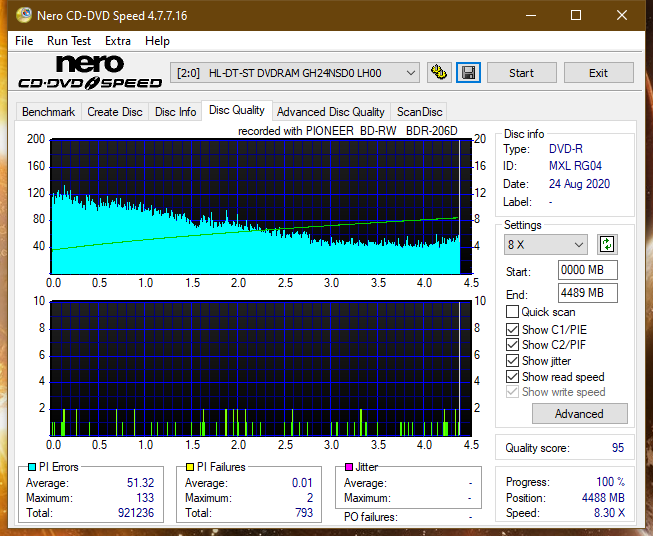Switch to the Benchmark tab
Image resolution: width=653 pixels, height=536 pixels.
(48, 112)
